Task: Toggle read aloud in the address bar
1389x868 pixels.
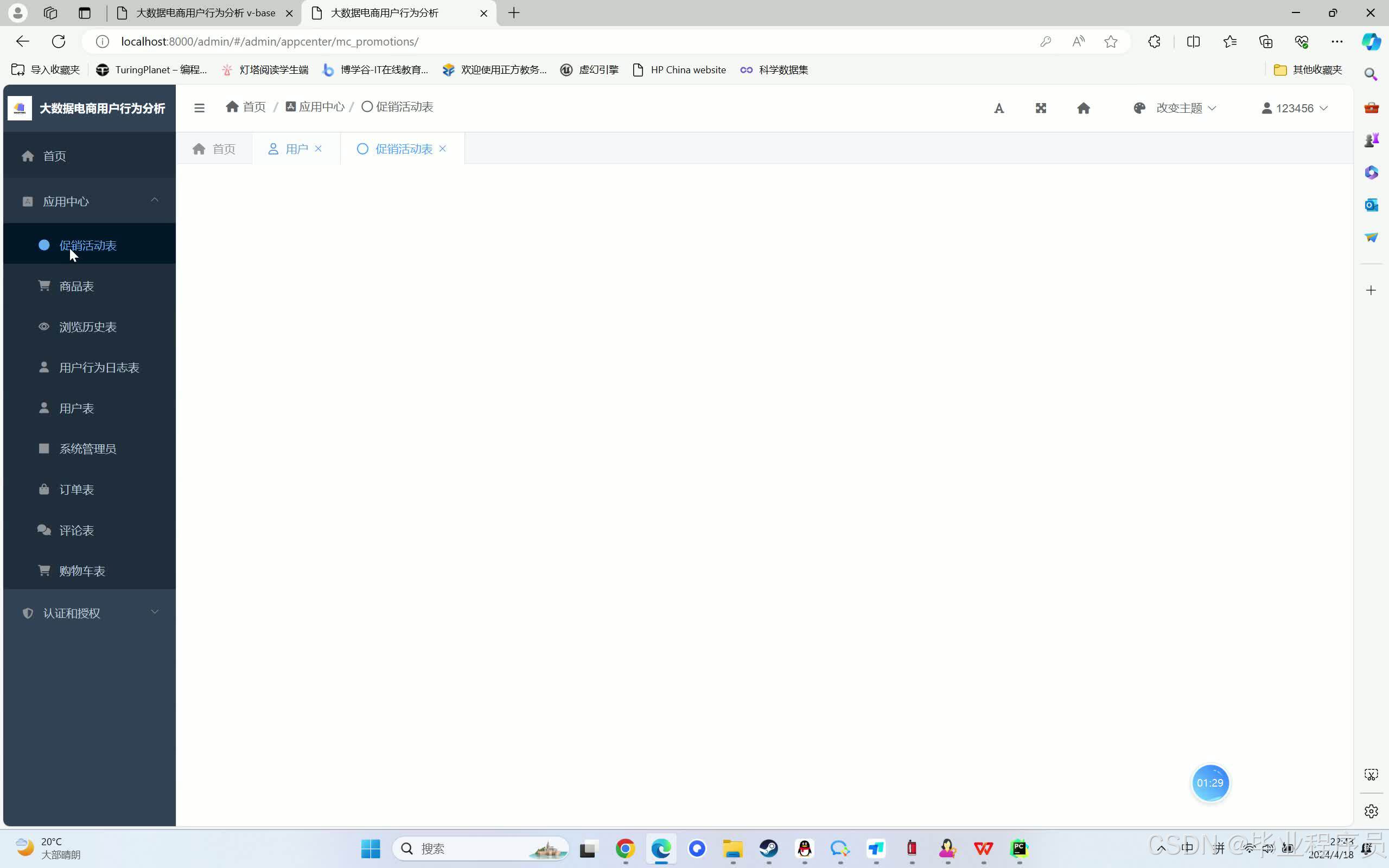Action: (x=1078, y=41)
